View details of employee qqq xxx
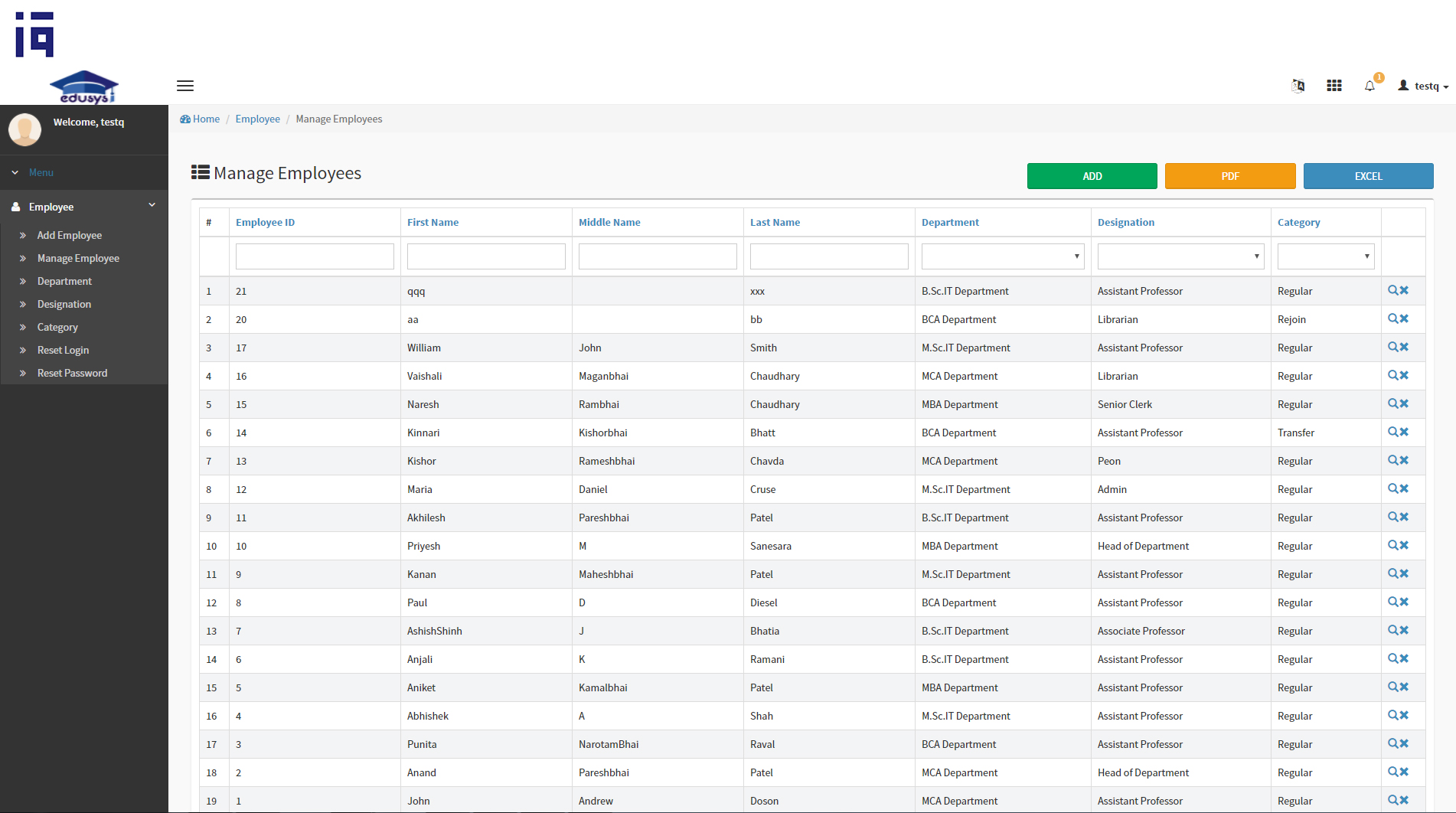Image resolution: width=1456 pixels, height=813 pixels. 1393,290
